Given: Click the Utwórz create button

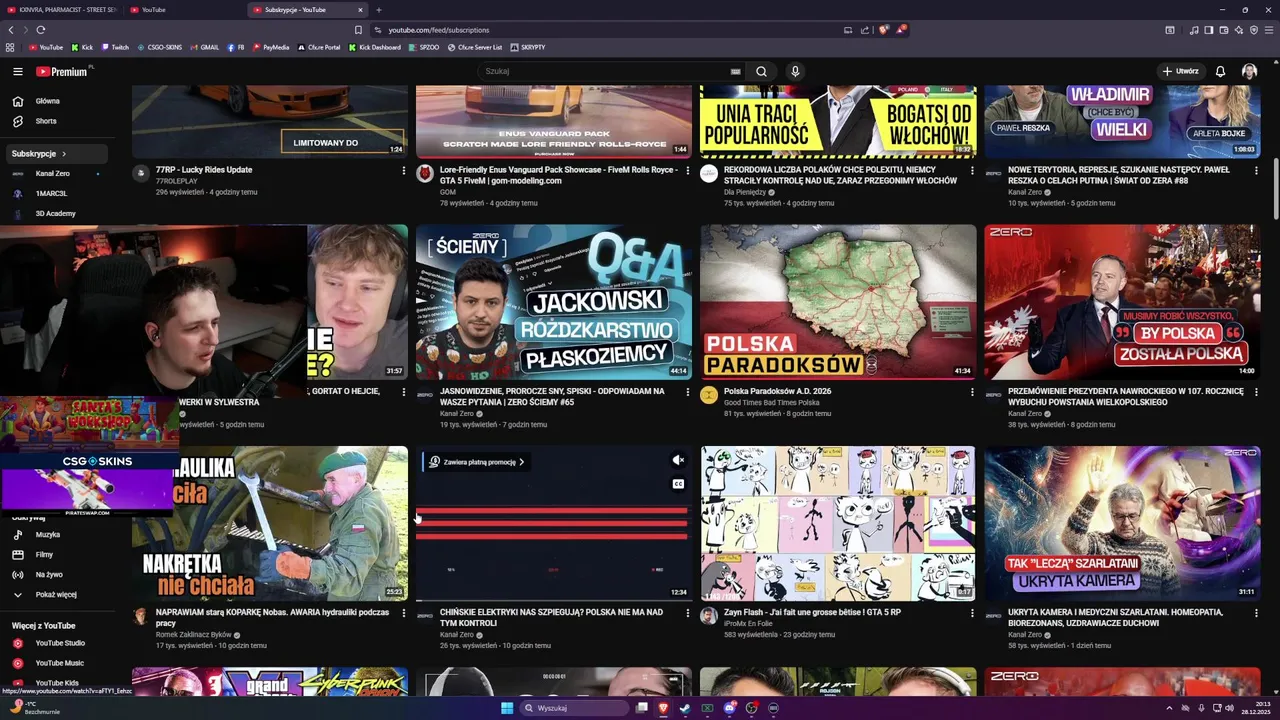Looking at the screenshot, I should click(x=1180, y=71).
